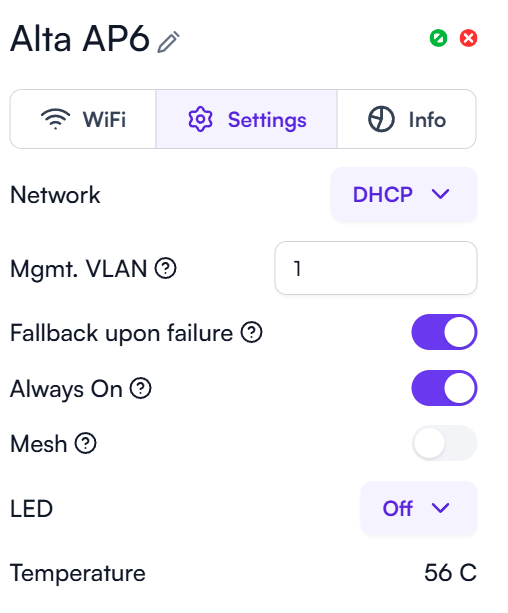Enable the Mesh toggle
Screen dimensions: 508x613
[x=444, y=443]
